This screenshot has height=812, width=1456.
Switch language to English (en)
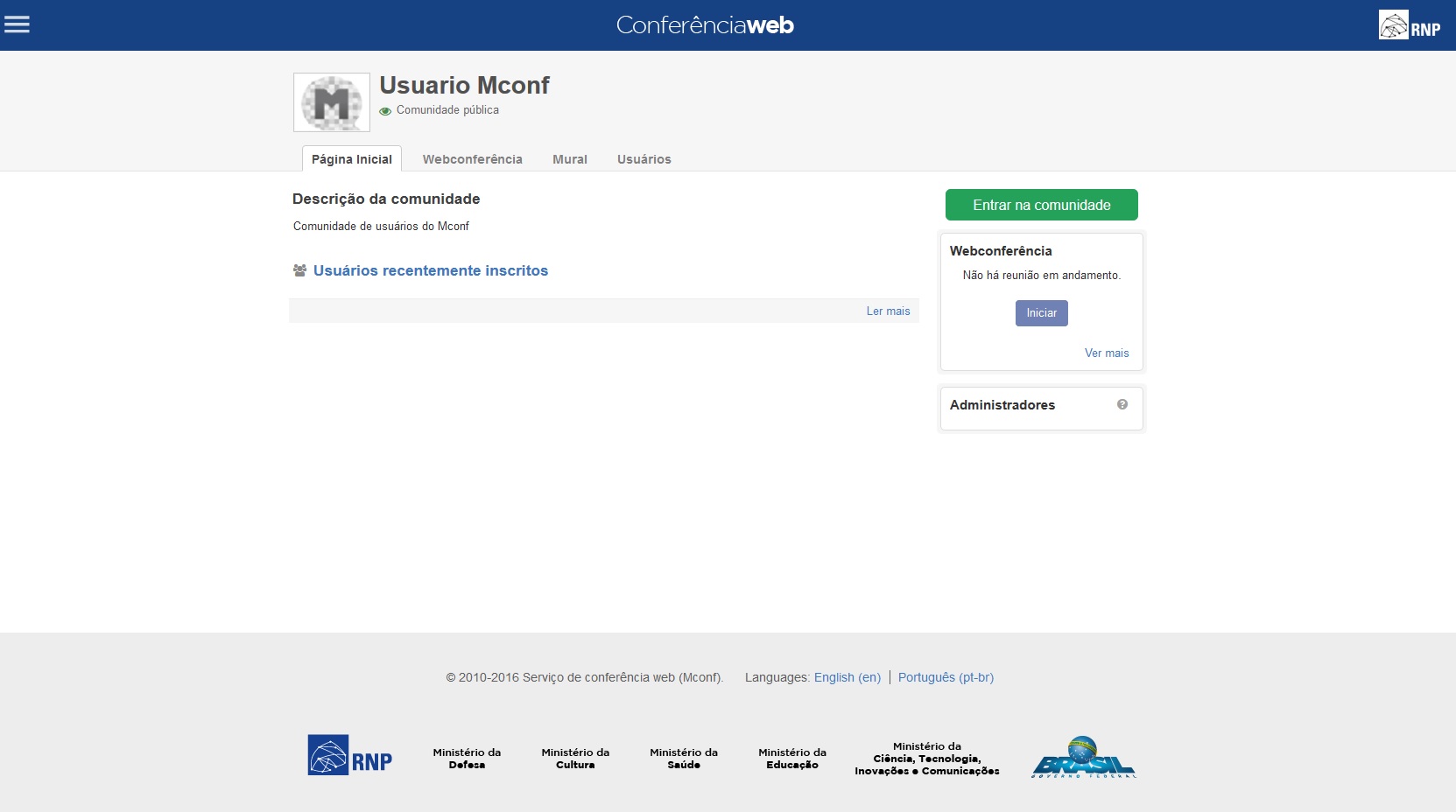pyautogui.click(x=847, y=677)
